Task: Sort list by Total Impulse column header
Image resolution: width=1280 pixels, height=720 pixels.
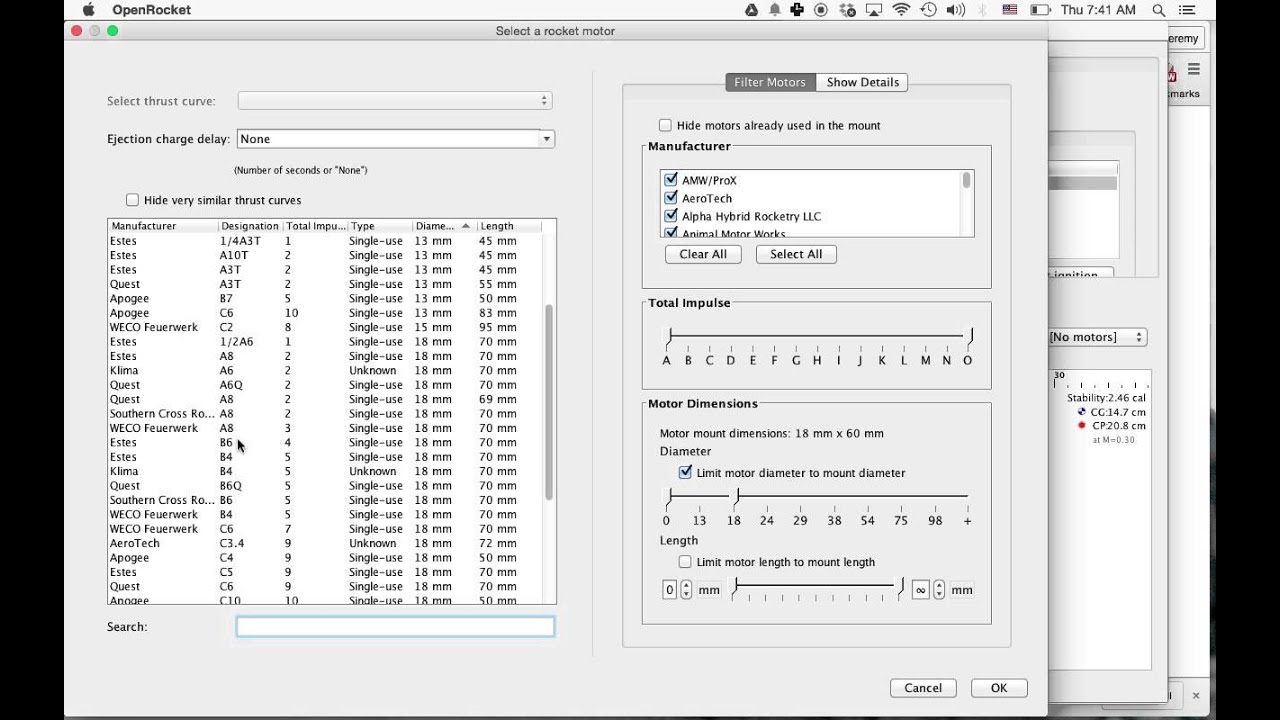Action: 315,226
